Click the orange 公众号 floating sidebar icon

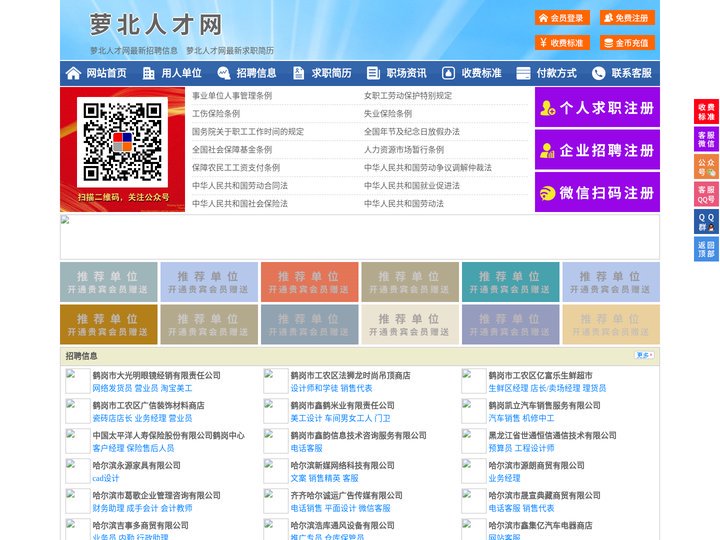tap(706, 167)
